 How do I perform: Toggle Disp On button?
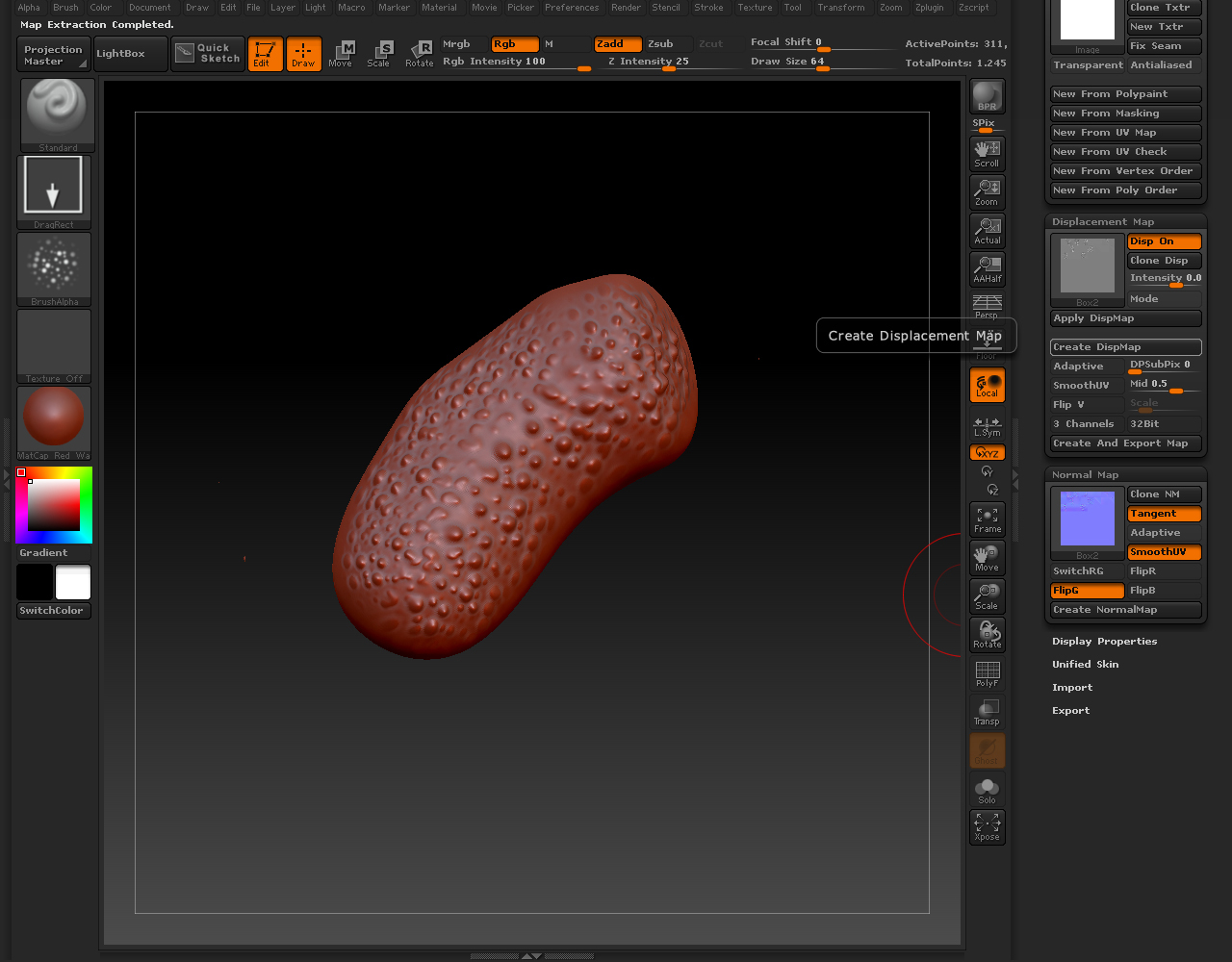tap(1164, 241)
